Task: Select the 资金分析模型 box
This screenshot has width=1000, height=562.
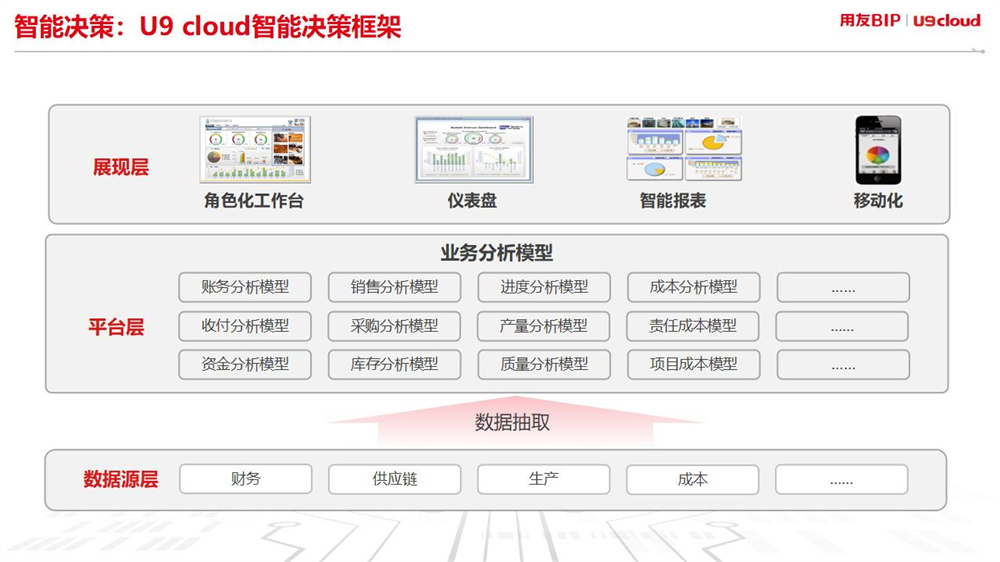Action: click(x=245, y=364)
